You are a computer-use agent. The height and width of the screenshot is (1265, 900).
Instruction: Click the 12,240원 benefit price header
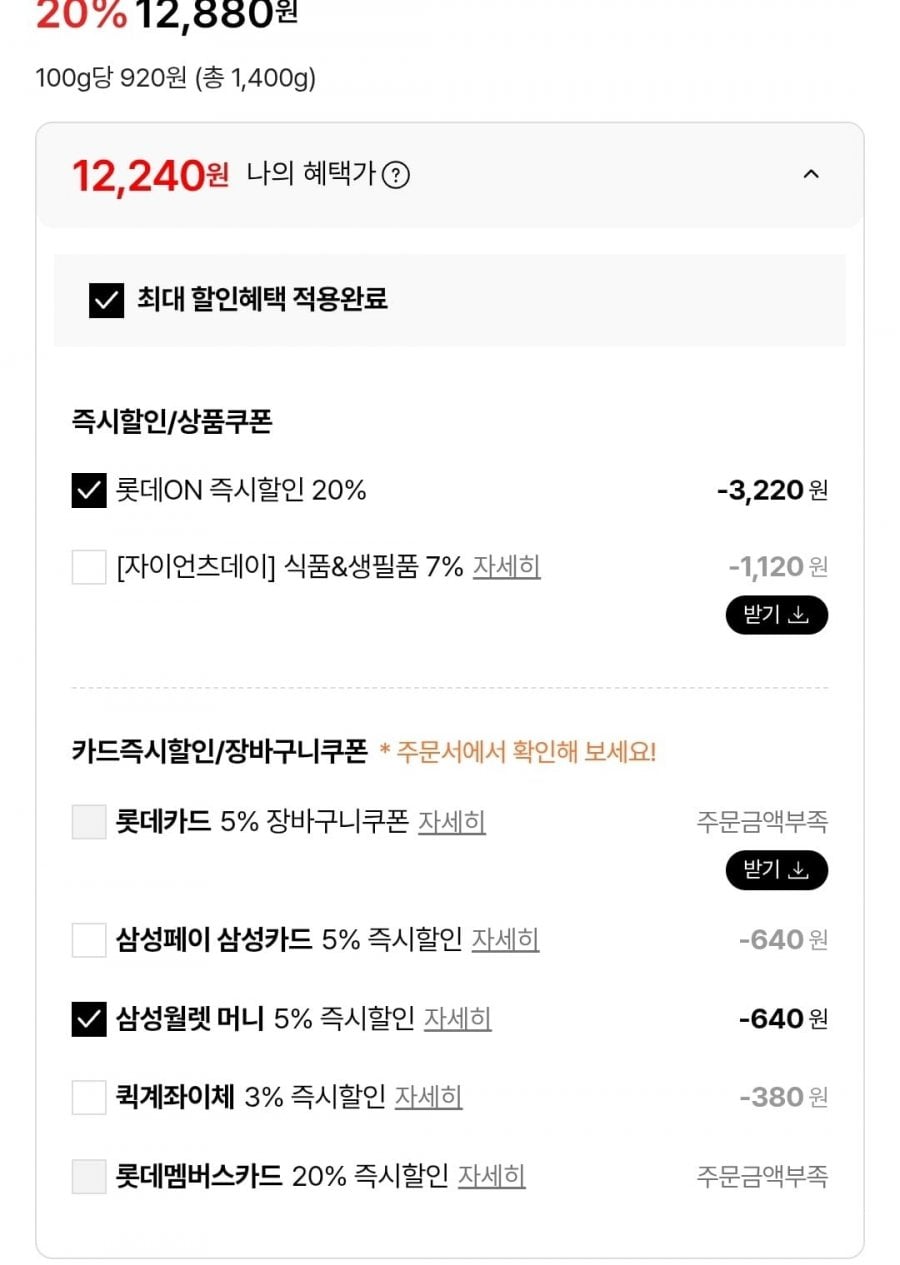(x=150, y=176)
